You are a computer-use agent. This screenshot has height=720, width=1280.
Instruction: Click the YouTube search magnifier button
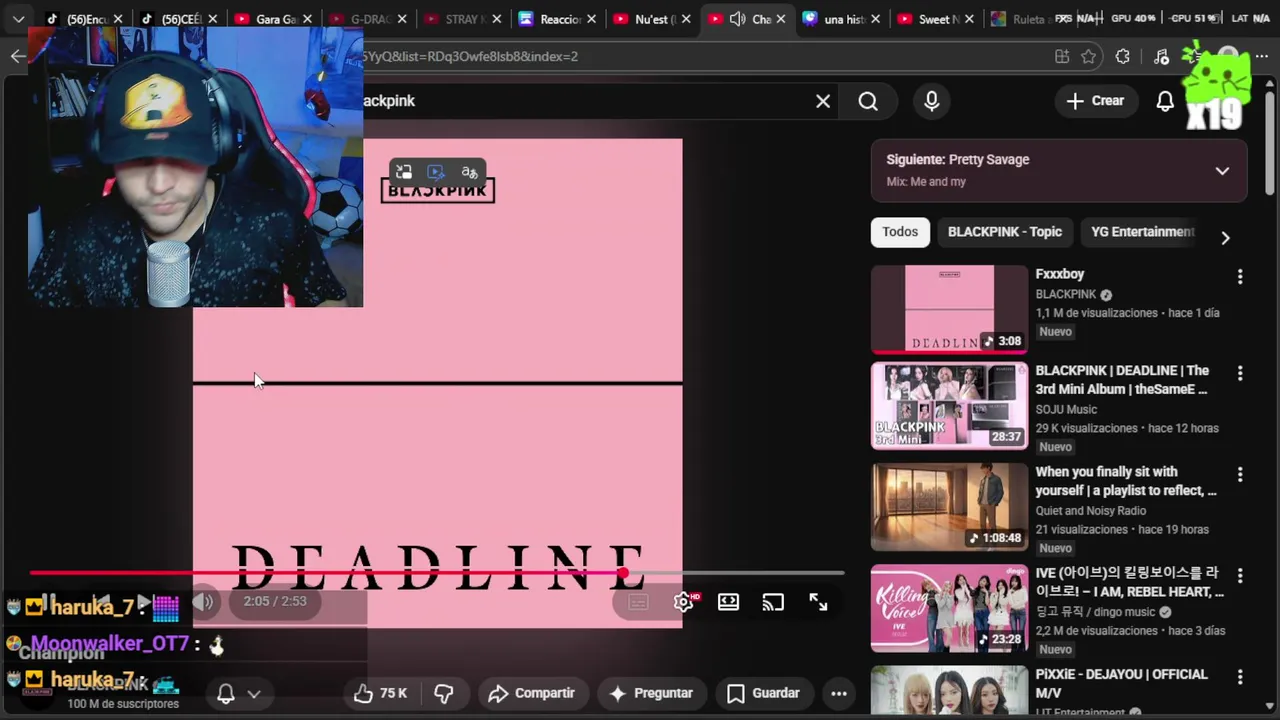[x=868, y=101]
